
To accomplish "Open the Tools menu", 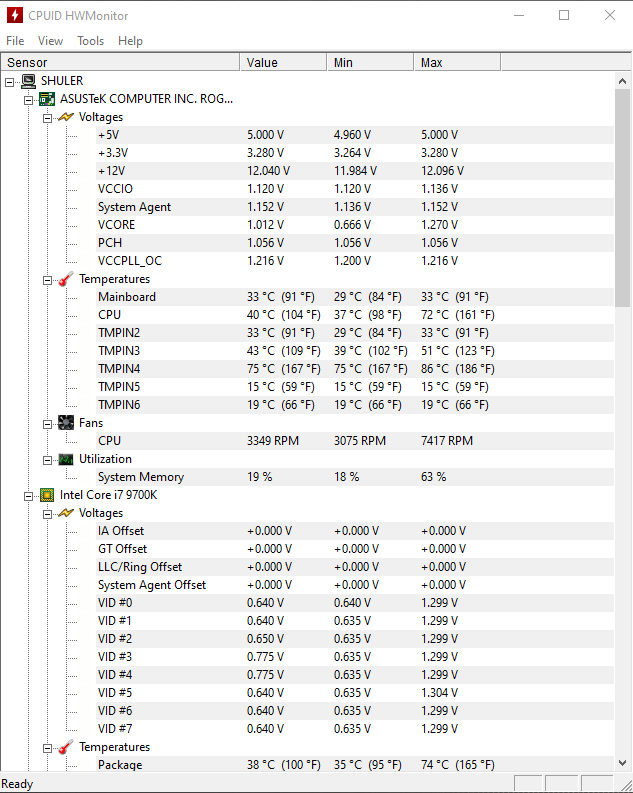I will point(90,41).
